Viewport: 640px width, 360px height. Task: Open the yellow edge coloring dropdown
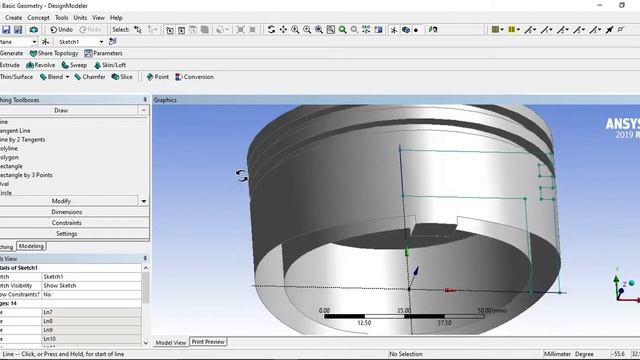click(x=518, y=30)
